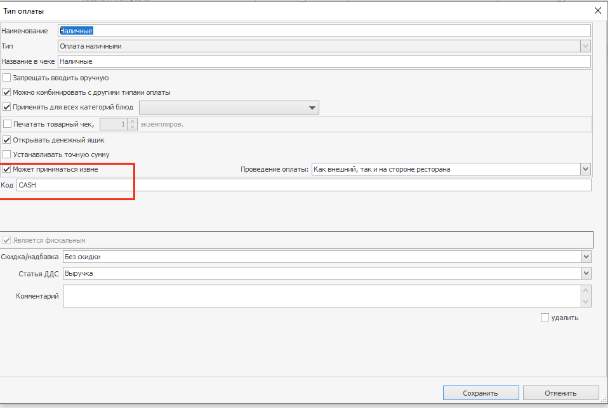Expand the dish categories dropdown
This screenshot has width=608, height=408.
(x=312, y=108)
